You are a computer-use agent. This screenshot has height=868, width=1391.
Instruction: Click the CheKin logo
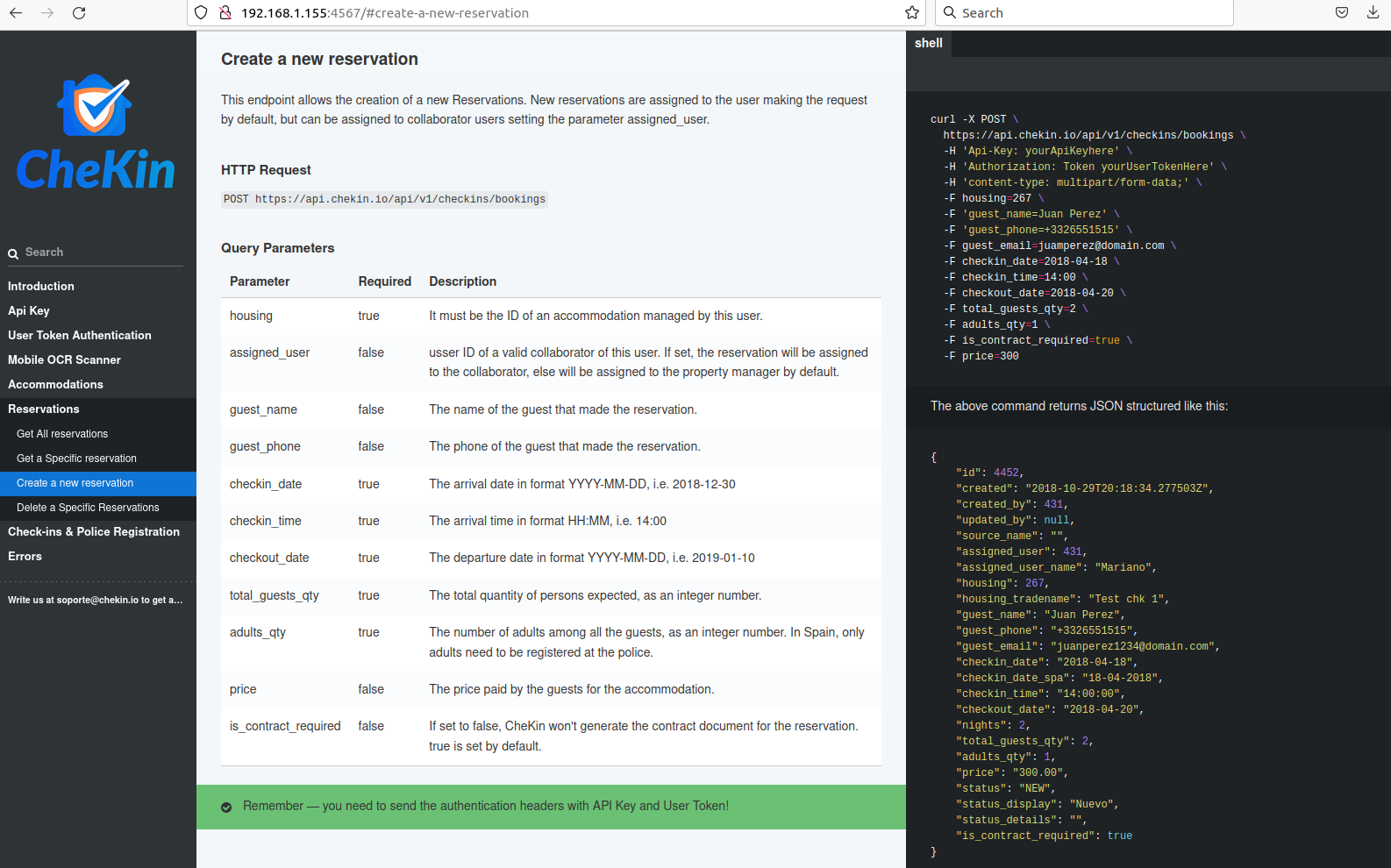[96, 132]
